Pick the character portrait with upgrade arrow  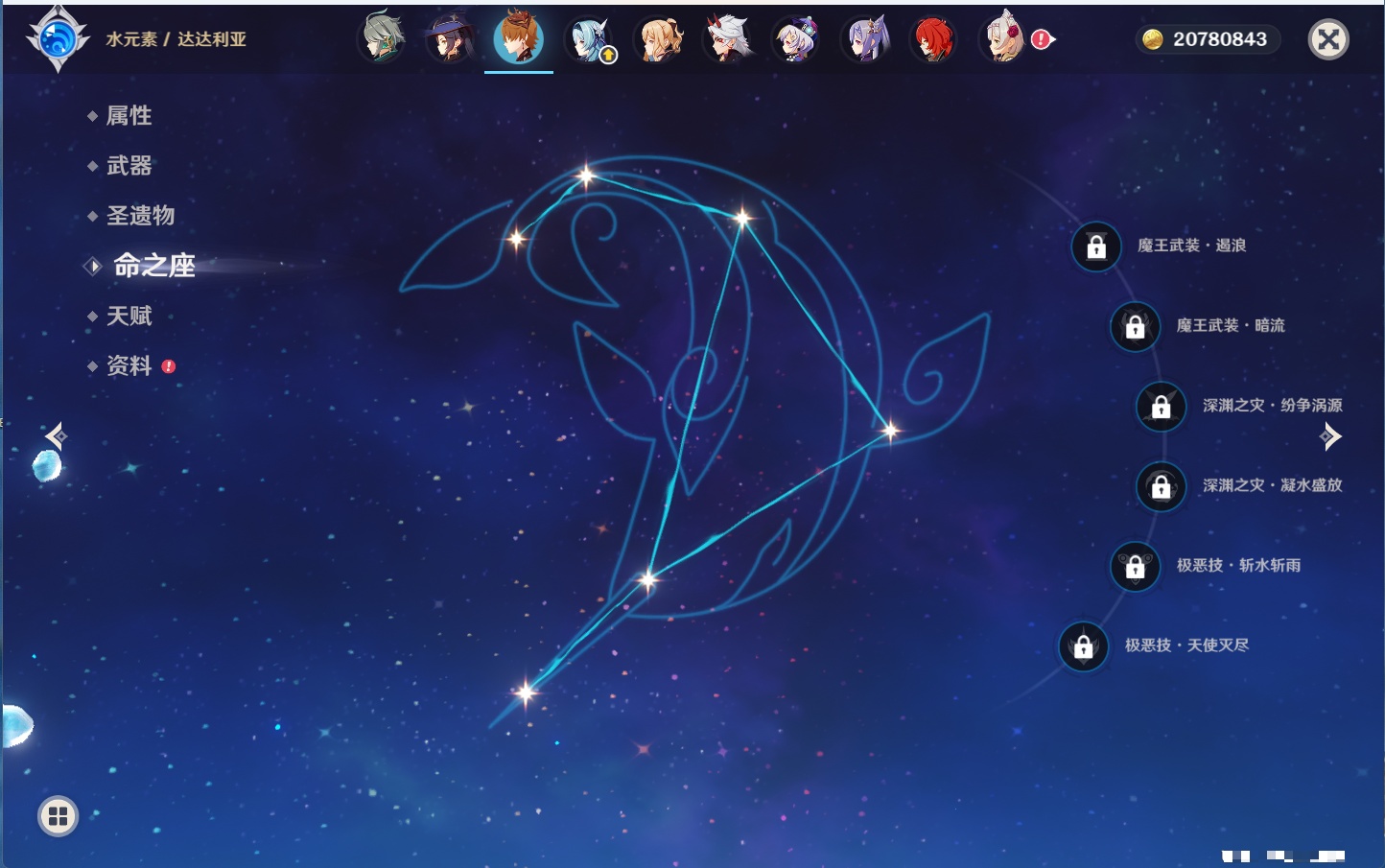coord(589,40)
